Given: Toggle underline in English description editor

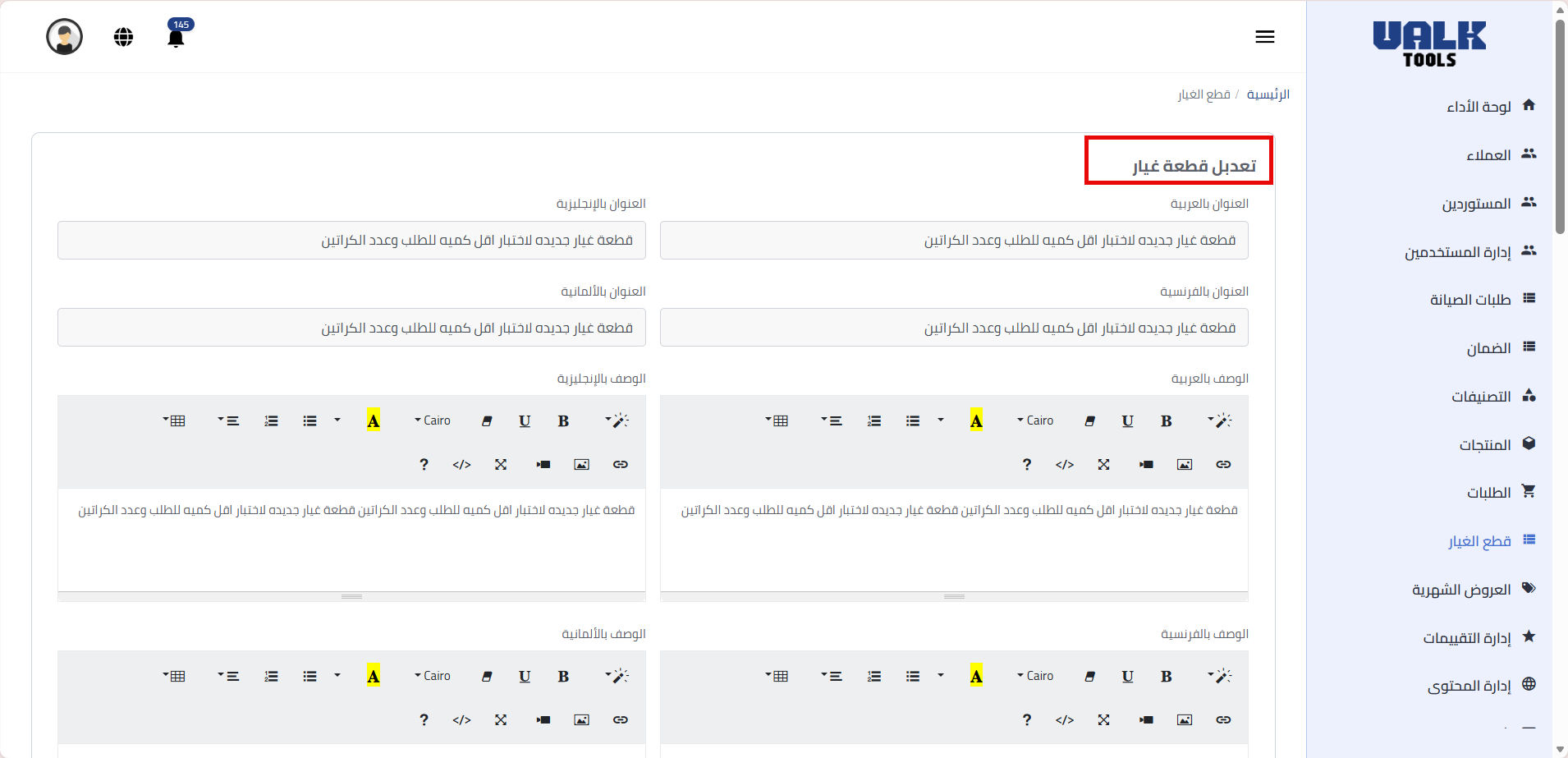Looking at the screenshot, I should click(x=525, y=421).
